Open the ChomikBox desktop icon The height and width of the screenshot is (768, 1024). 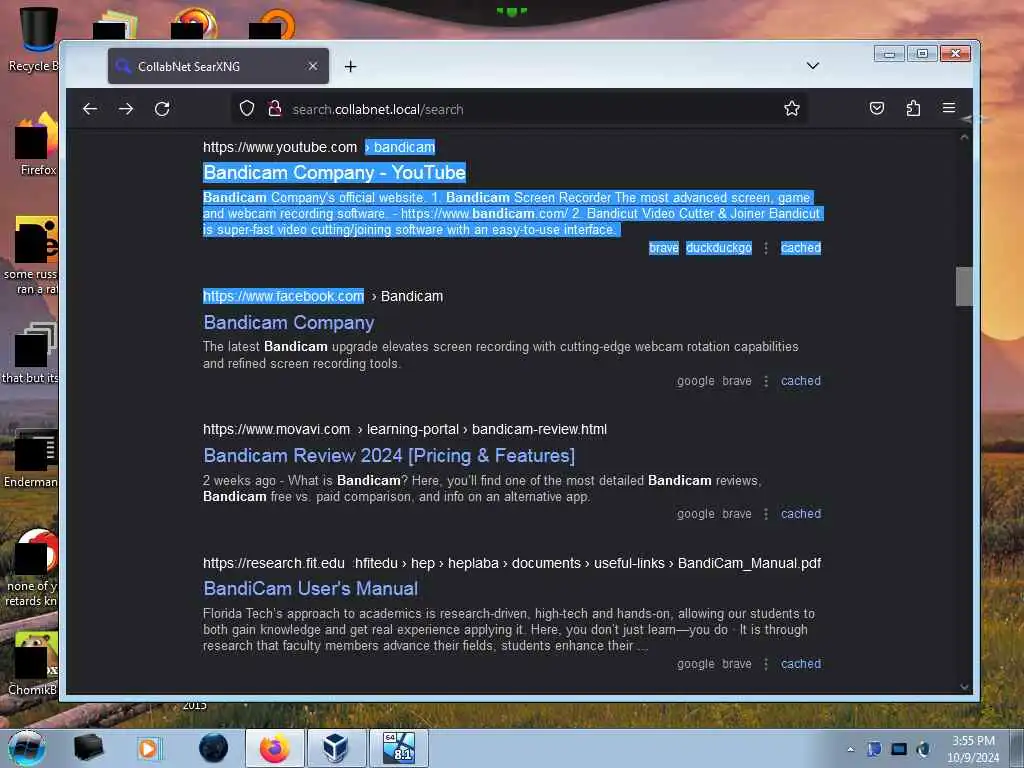click(33, 663)
